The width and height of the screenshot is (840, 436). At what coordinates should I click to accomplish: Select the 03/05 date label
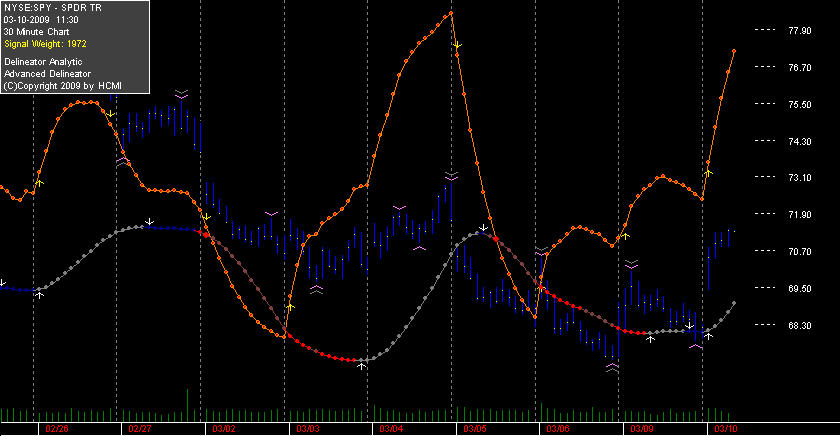pos(475,429)
